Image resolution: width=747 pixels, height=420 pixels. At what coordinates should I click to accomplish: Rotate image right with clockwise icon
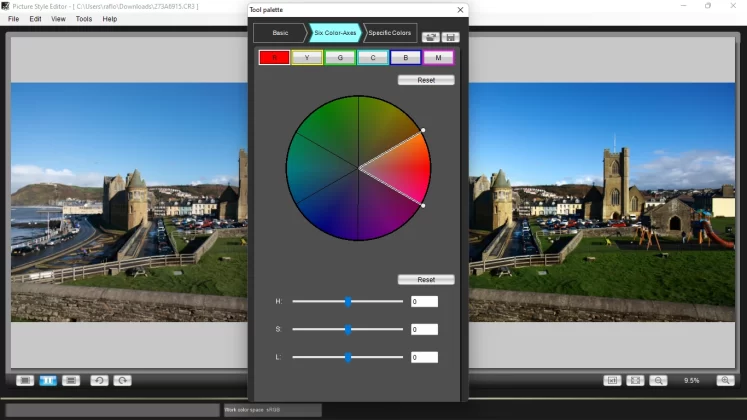click(x=122, y=380)
